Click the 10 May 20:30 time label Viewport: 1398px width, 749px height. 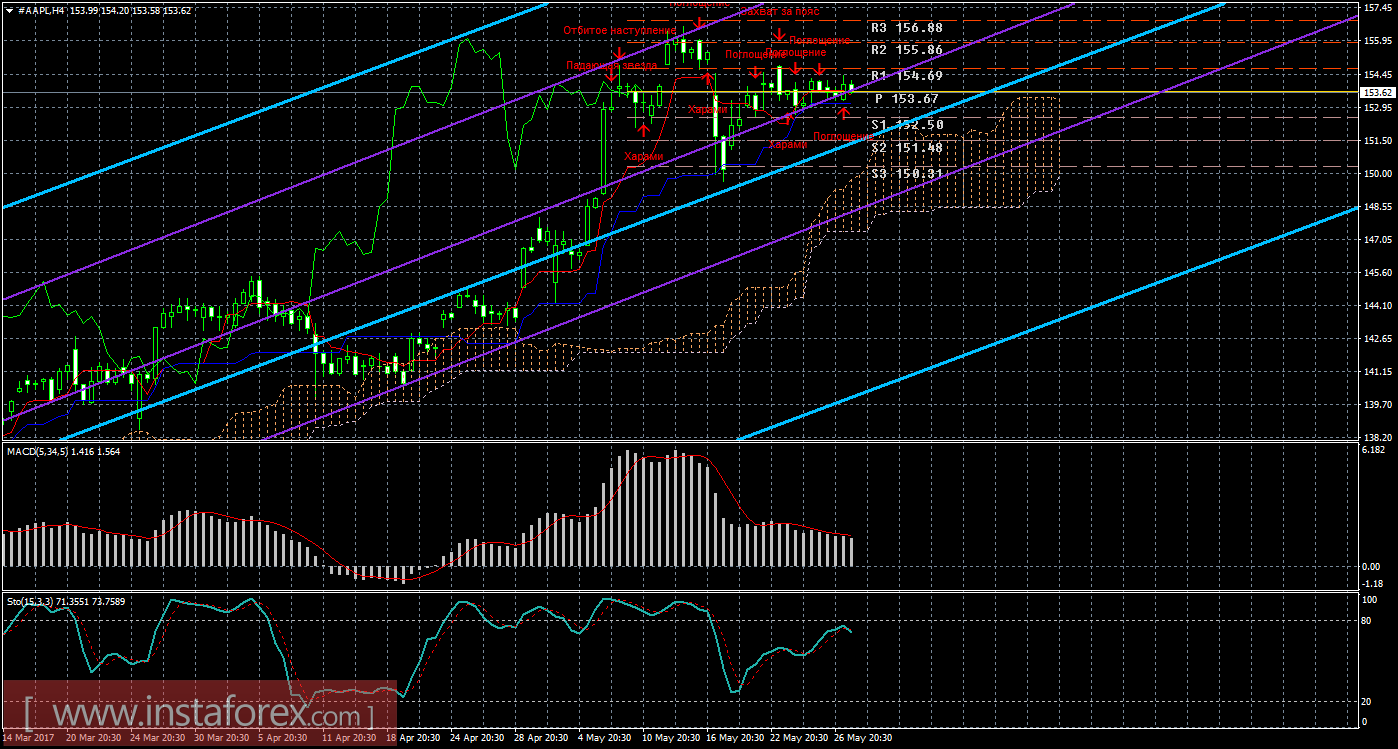coord(670,738)
